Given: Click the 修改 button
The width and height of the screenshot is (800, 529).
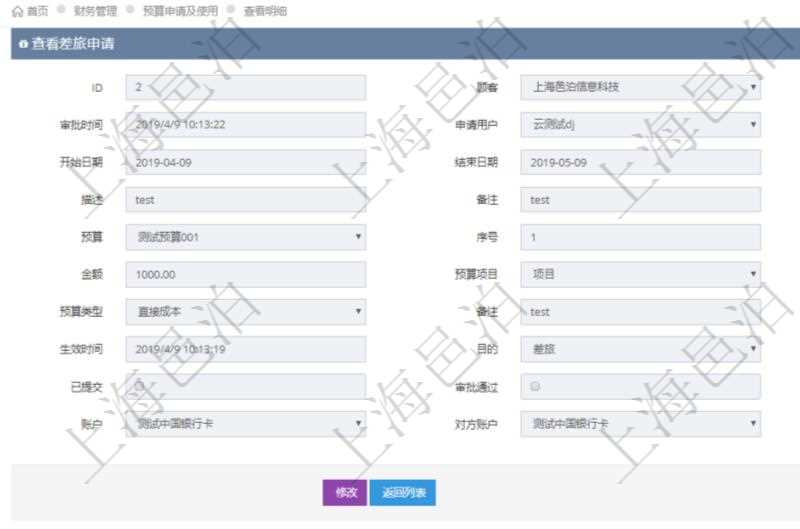Looking at the screenshot, I should click(x=345, y=492).
